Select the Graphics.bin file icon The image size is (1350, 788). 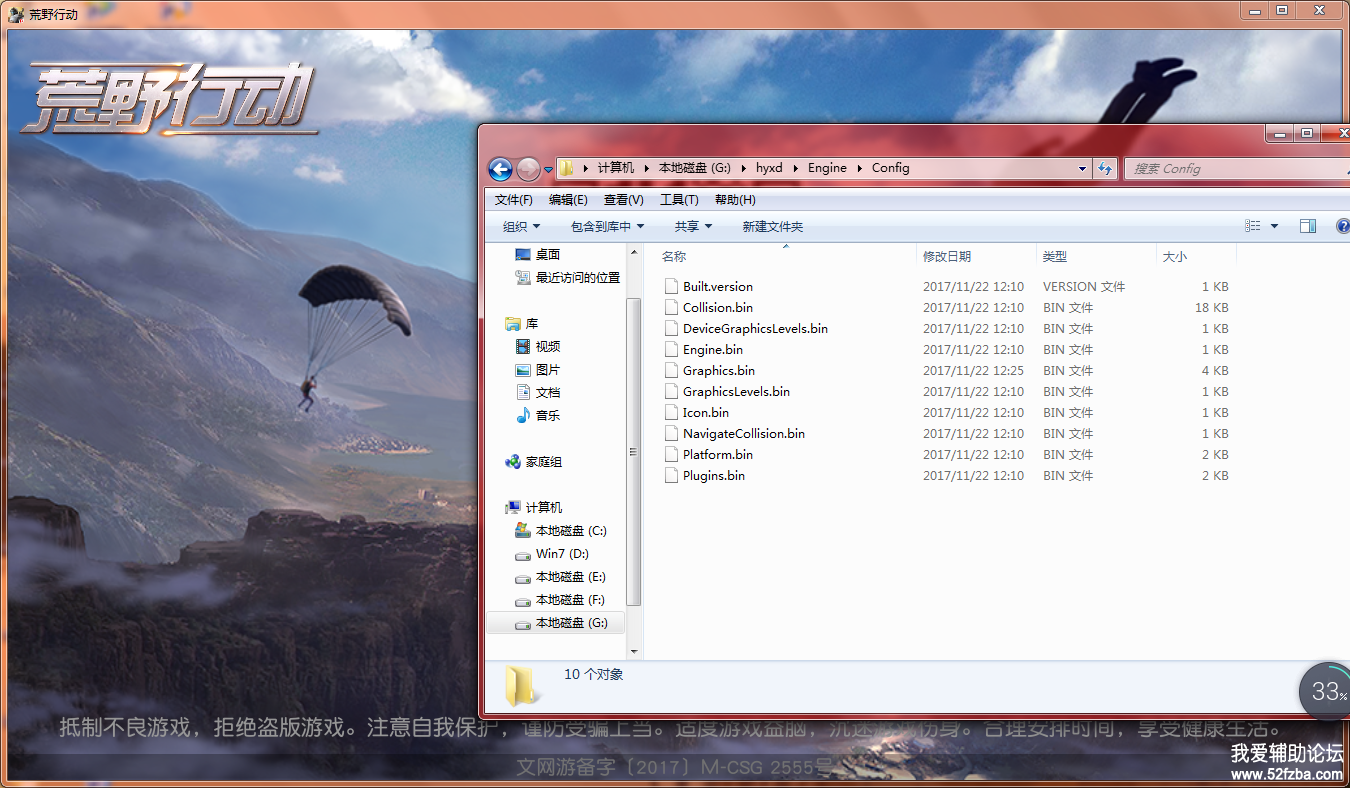click(x=672, y=371)
